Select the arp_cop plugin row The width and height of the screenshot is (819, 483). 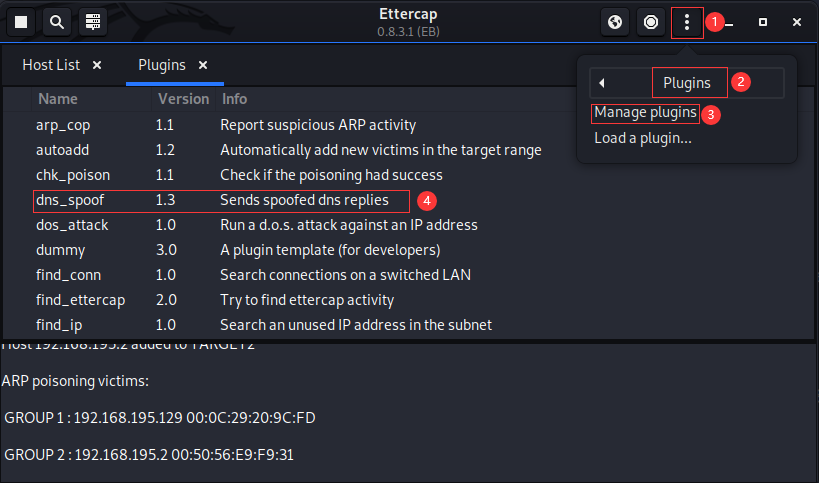click(x=220, y=125)
